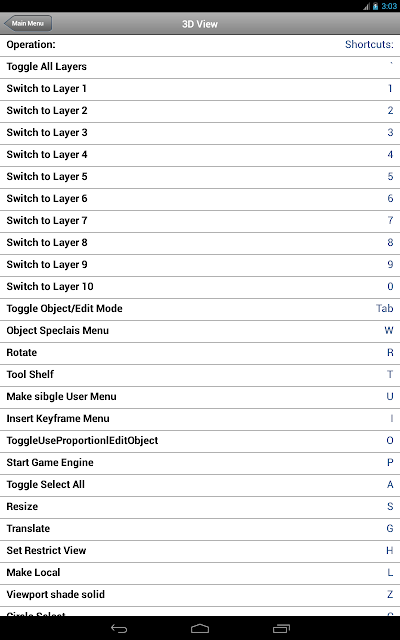Choose the Switch to Layer 10 row
This screenshot has height=640, width=400.
click(200, 287)
